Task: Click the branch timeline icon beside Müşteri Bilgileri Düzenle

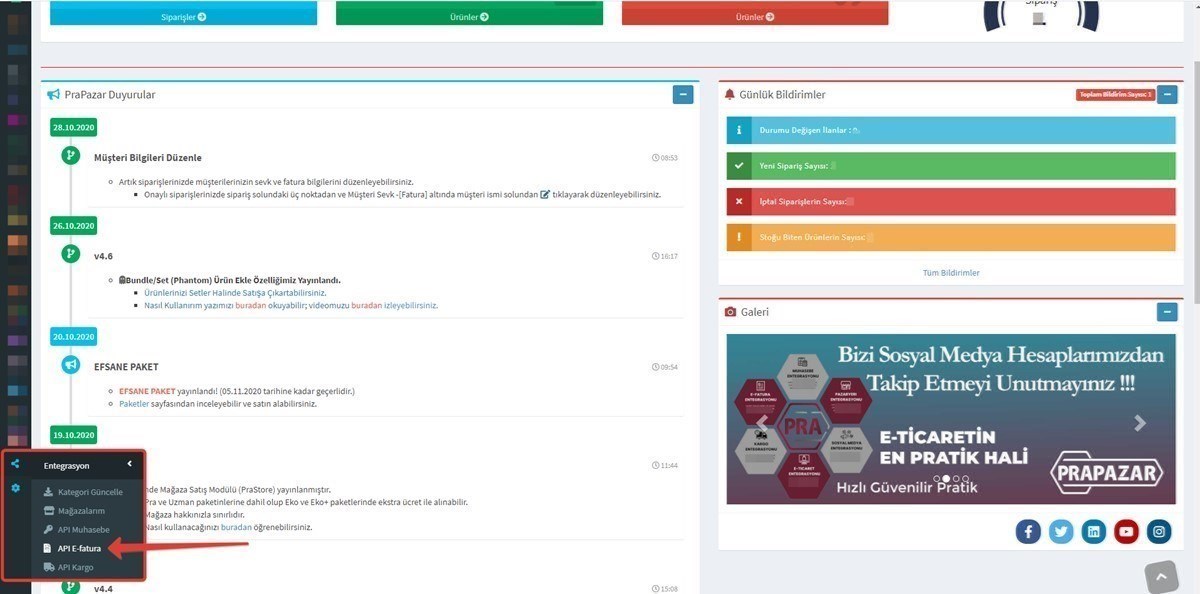Action: (x=70, y=156)
